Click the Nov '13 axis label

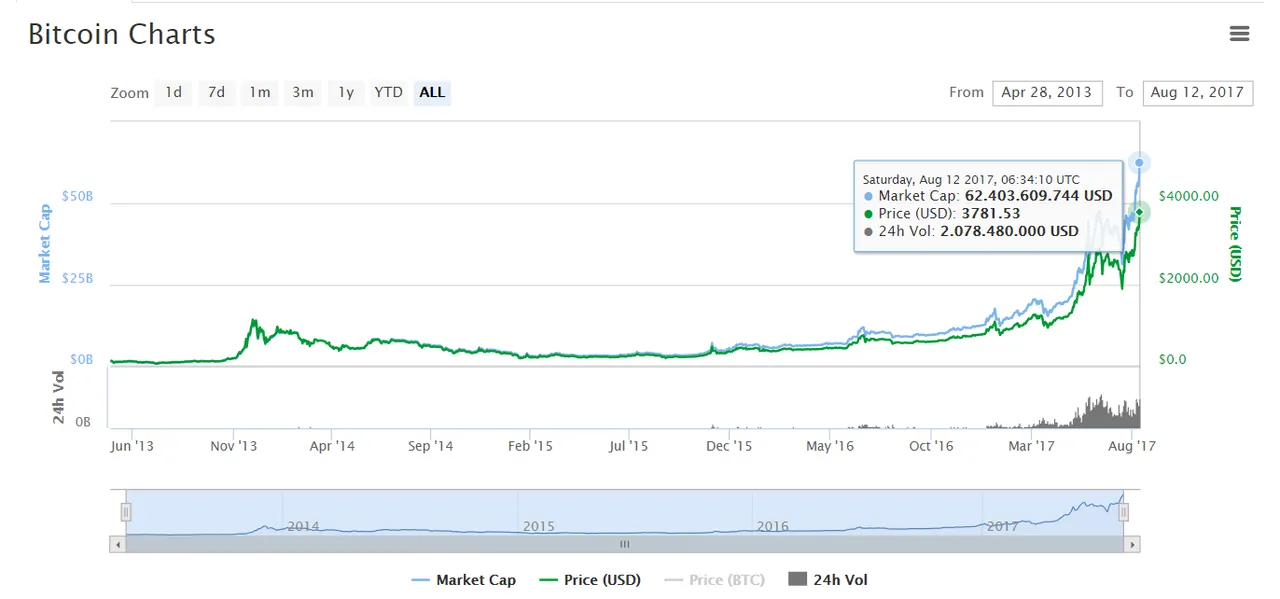pyautogui.click(x=235, y=446)
